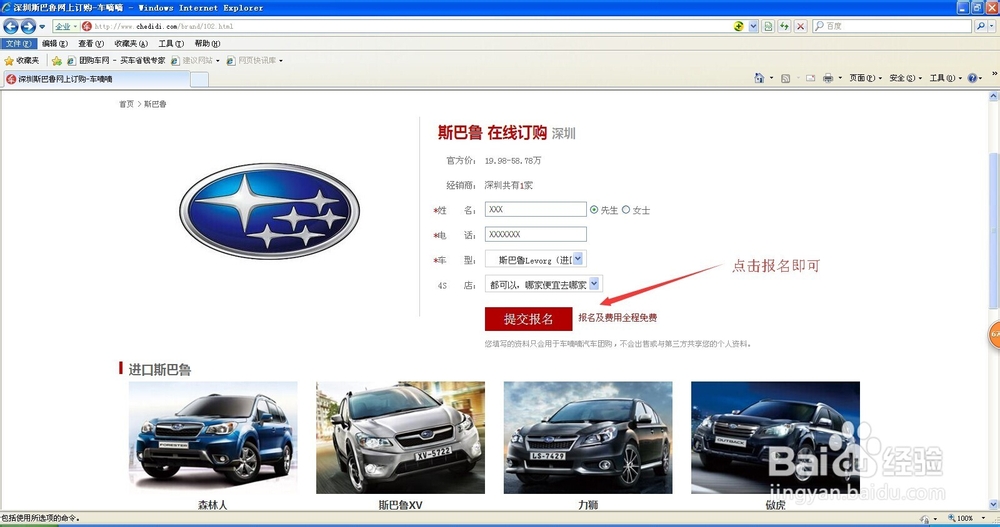
Task: Click the 收藏夹 star favorites button
Action: pyautogui.click(x=22, y=61)
